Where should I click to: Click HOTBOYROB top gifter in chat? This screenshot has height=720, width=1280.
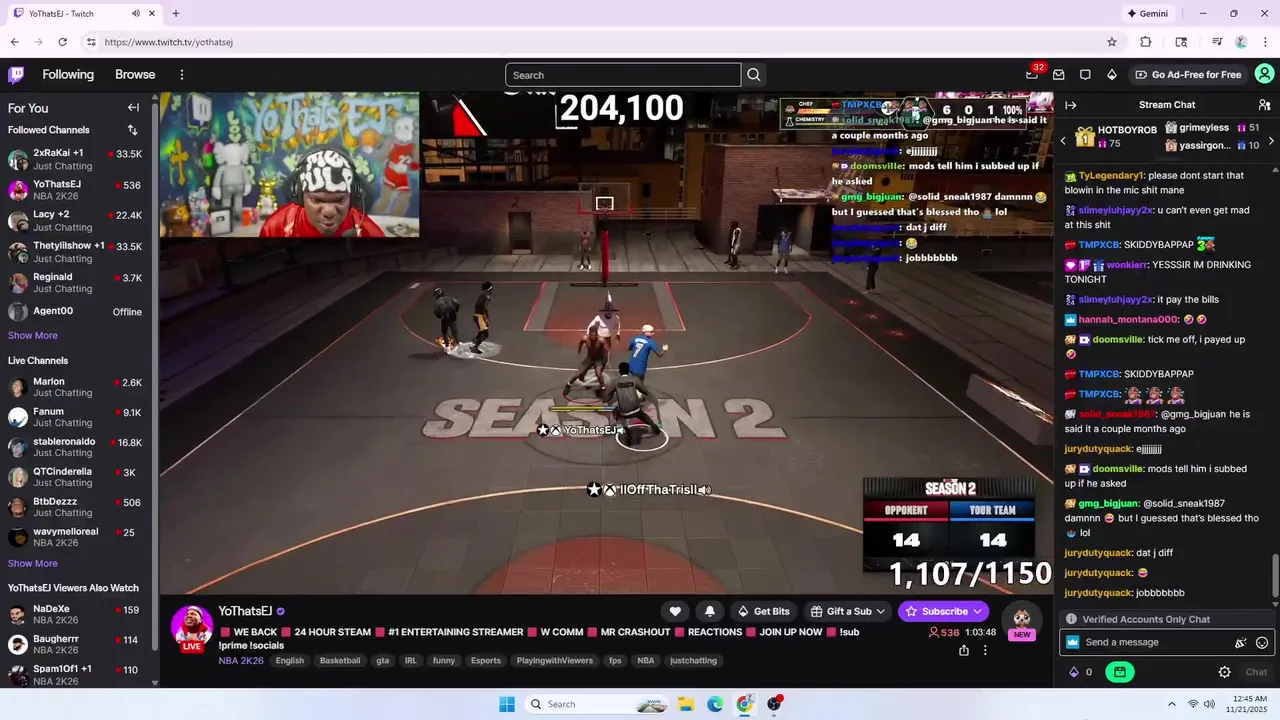pyautogui.click(x=1117, y=137)
